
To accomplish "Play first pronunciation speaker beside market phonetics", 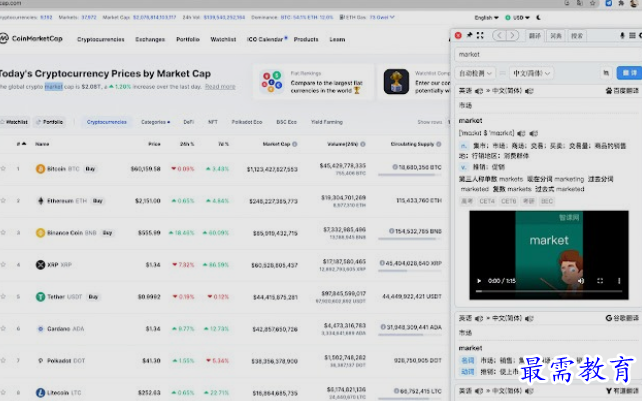I will (521, 133).
